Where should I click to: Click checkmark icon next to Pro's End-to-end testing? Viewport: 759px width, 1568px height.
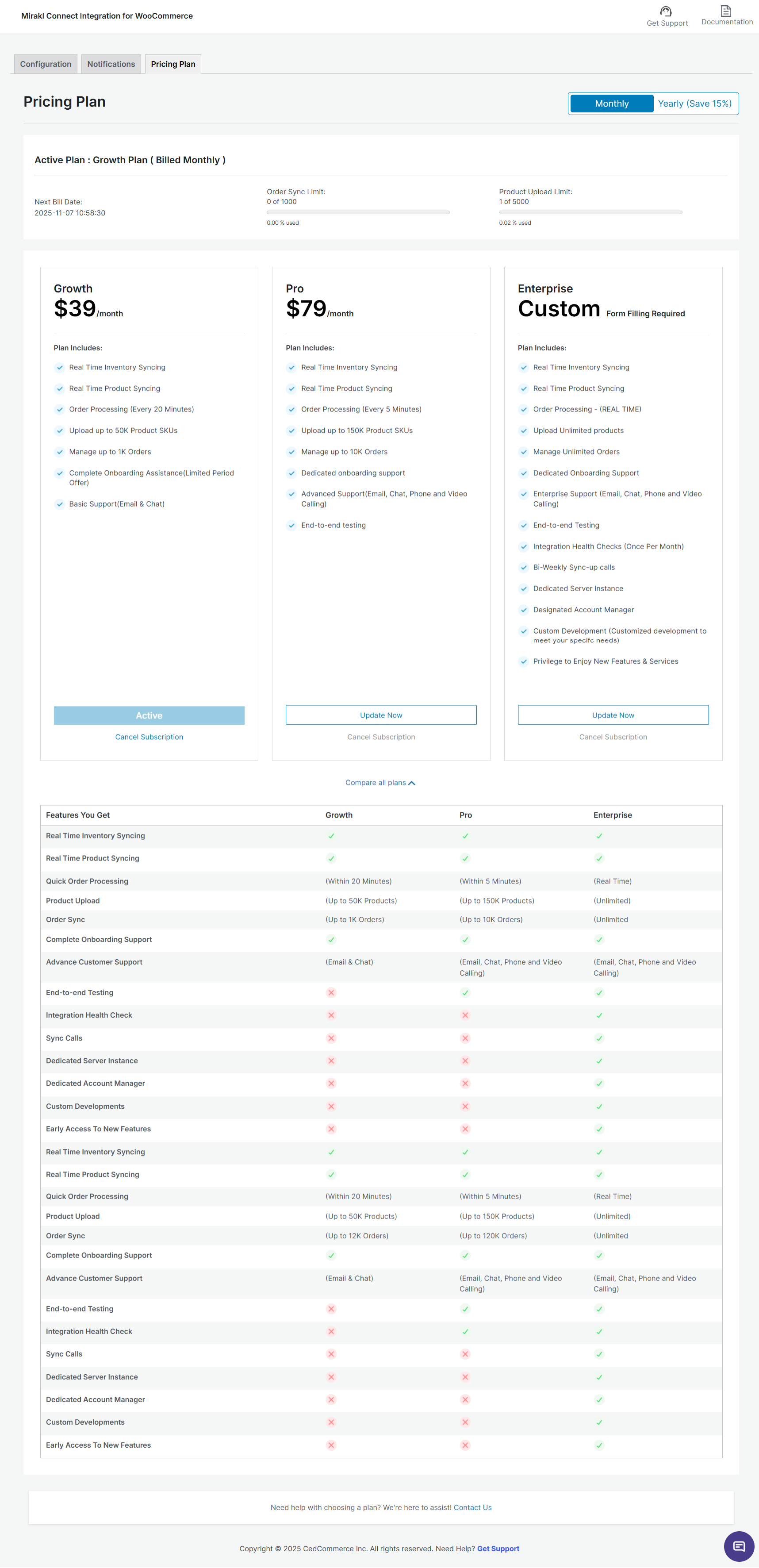click(x=291, y=525)
